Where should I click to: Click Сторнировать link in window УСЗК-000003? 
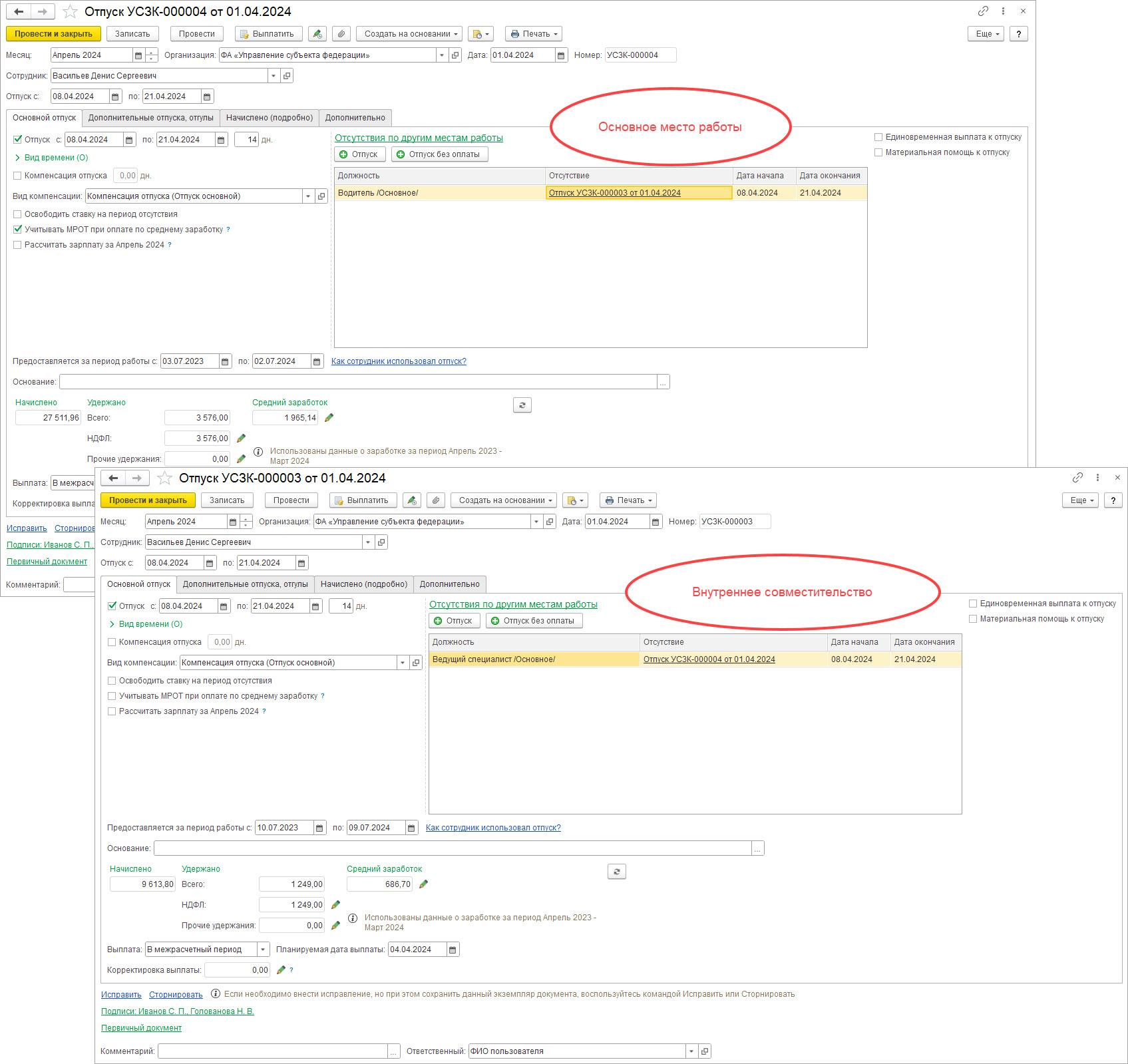click(176, 995)
